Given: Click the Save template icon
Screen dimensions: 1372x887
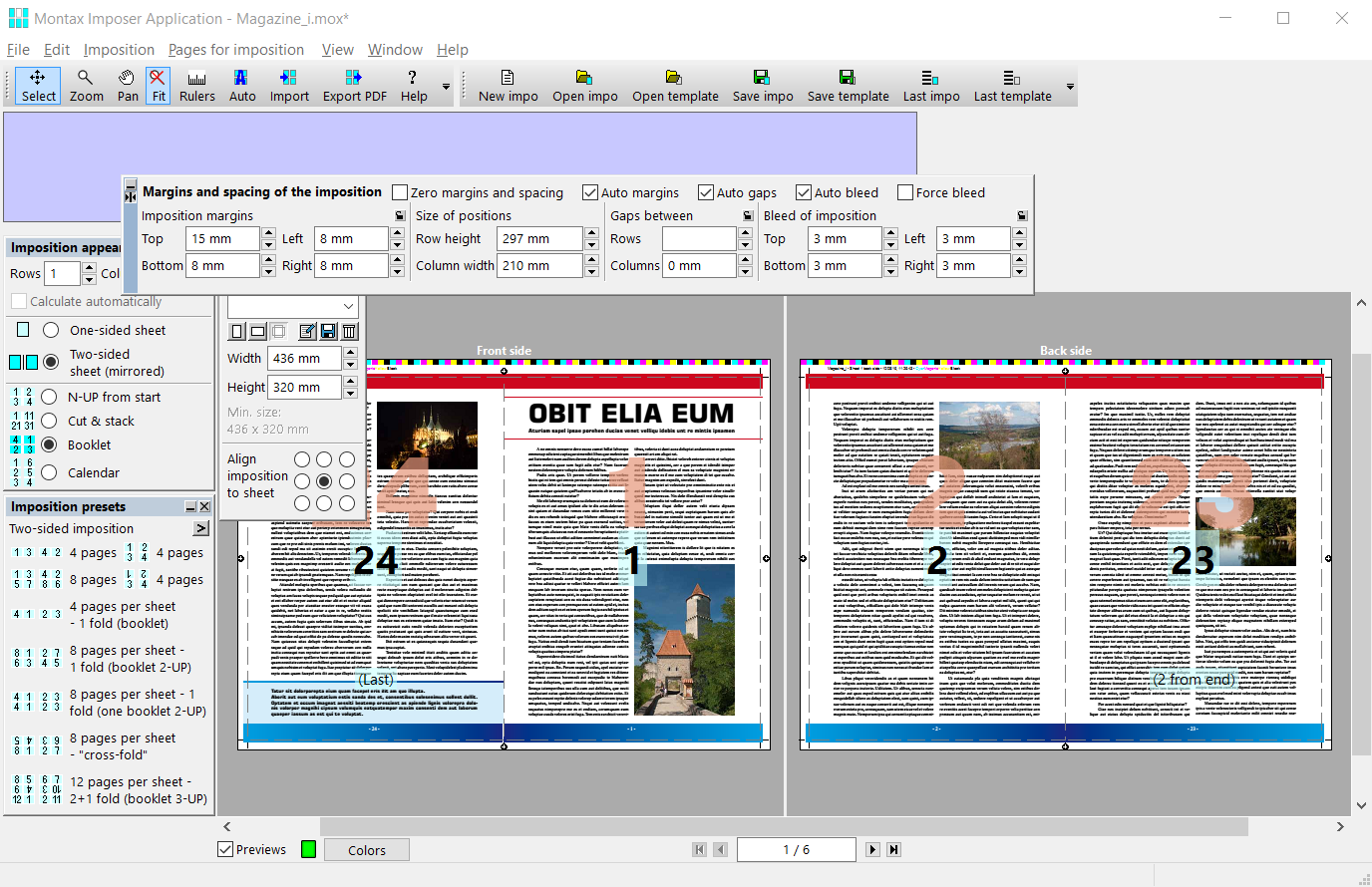Looking at the screenshot, I should click(x=848, y=86).
